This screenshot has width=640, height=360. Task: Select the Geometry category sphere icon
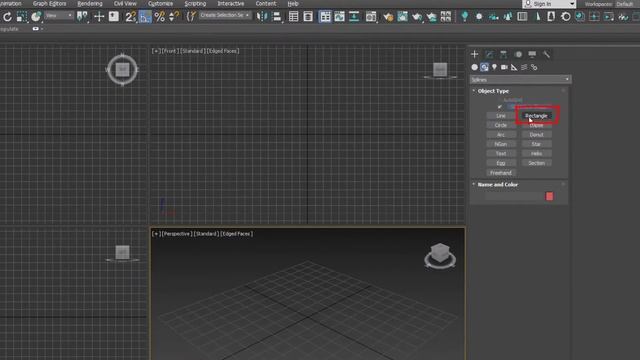pyautogui.click(x=474, y=67)
